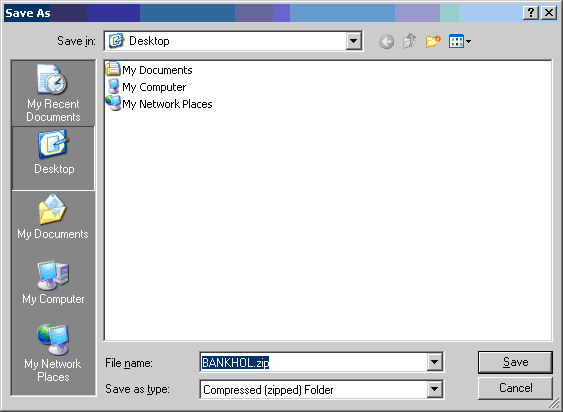Create a new folder
Viewport: 563px width, 412px height.
(433, 41)
